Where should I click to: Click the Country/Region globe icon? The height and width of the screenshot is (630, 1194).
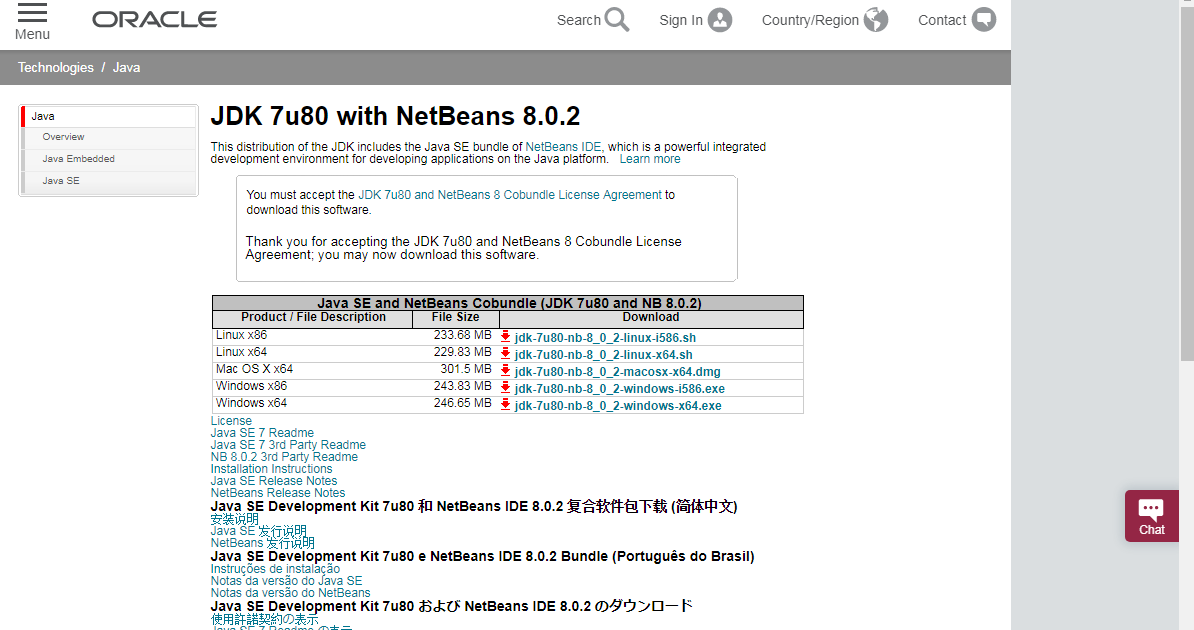point(876,20)
